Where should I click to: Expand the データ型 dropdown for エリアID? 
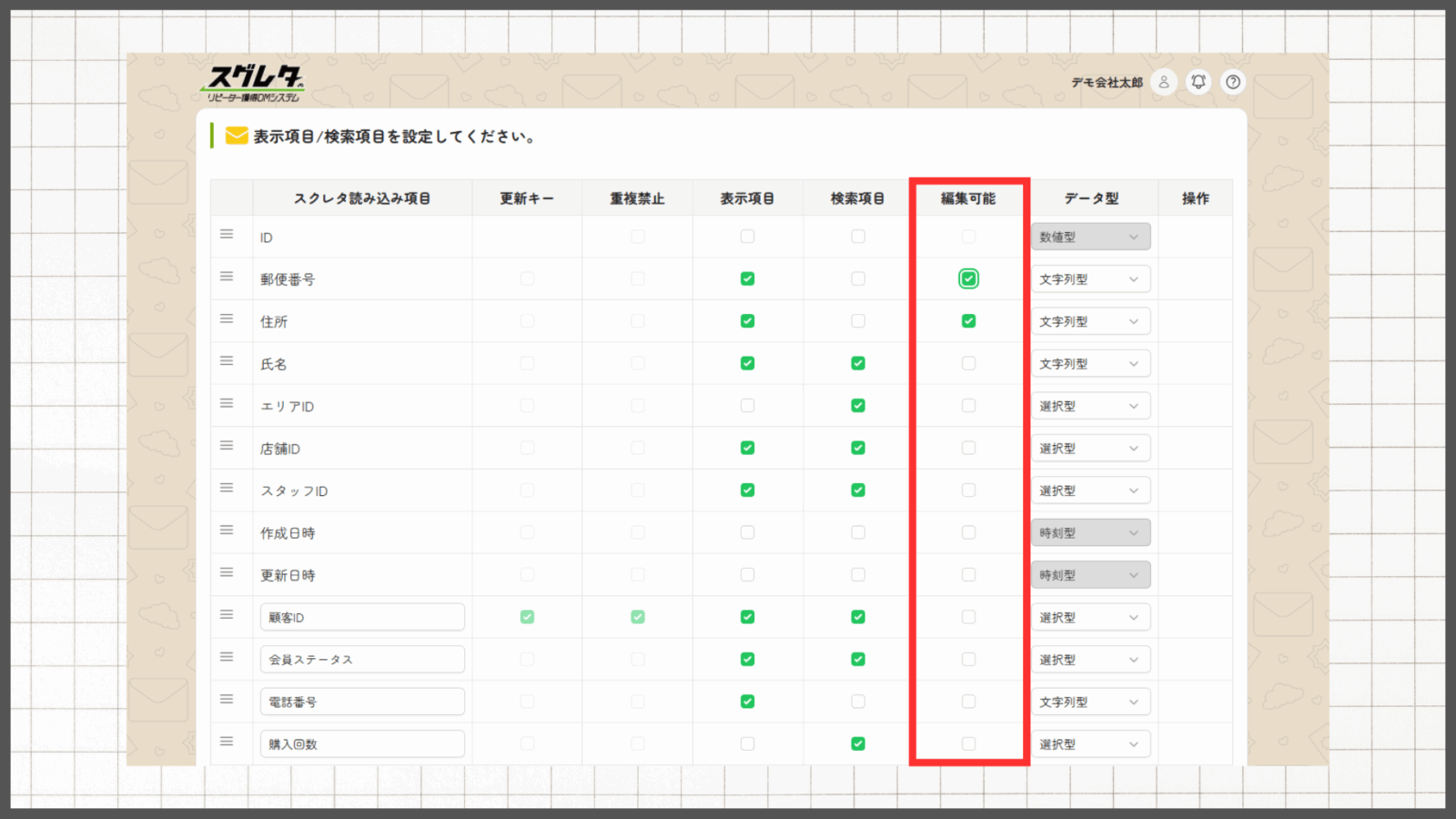point(1090,406)
